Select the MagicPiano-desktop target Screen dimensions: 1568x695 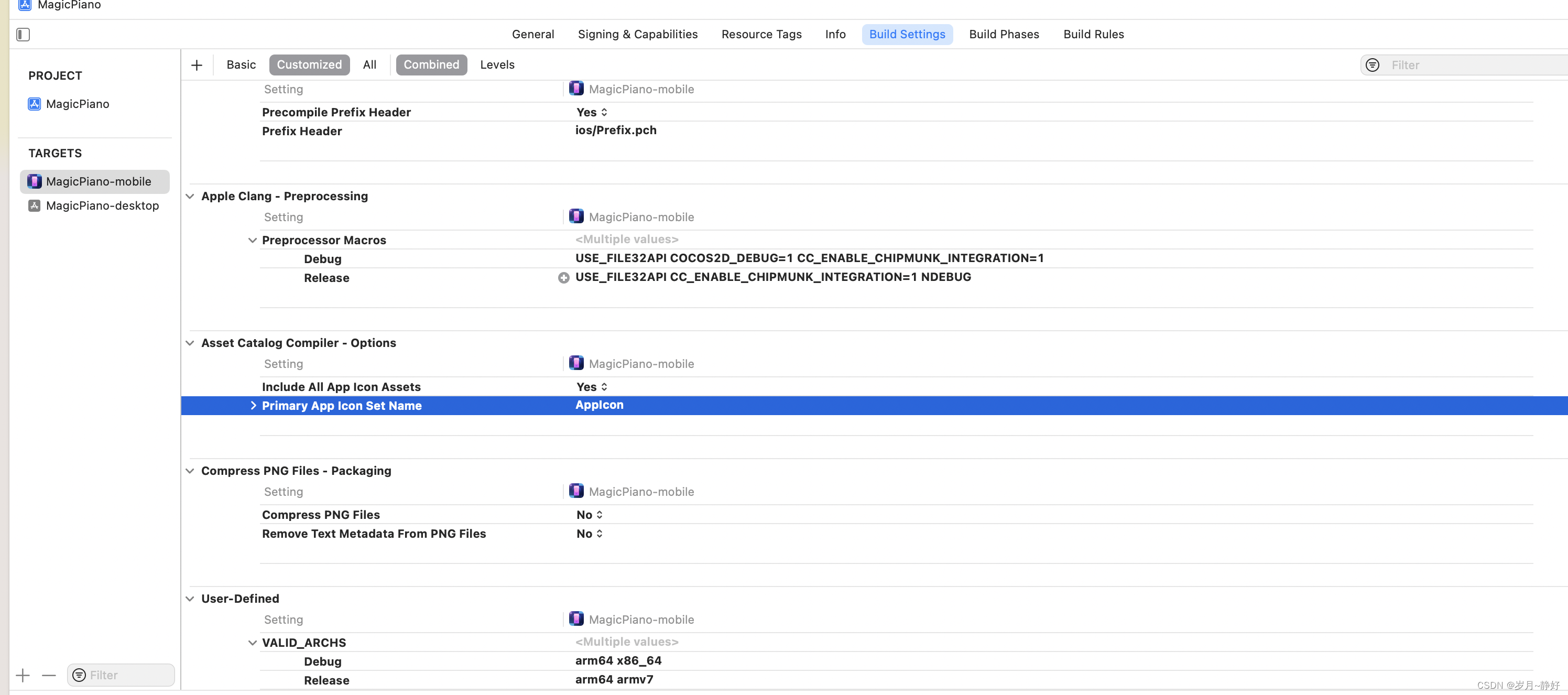click(95, 205)
